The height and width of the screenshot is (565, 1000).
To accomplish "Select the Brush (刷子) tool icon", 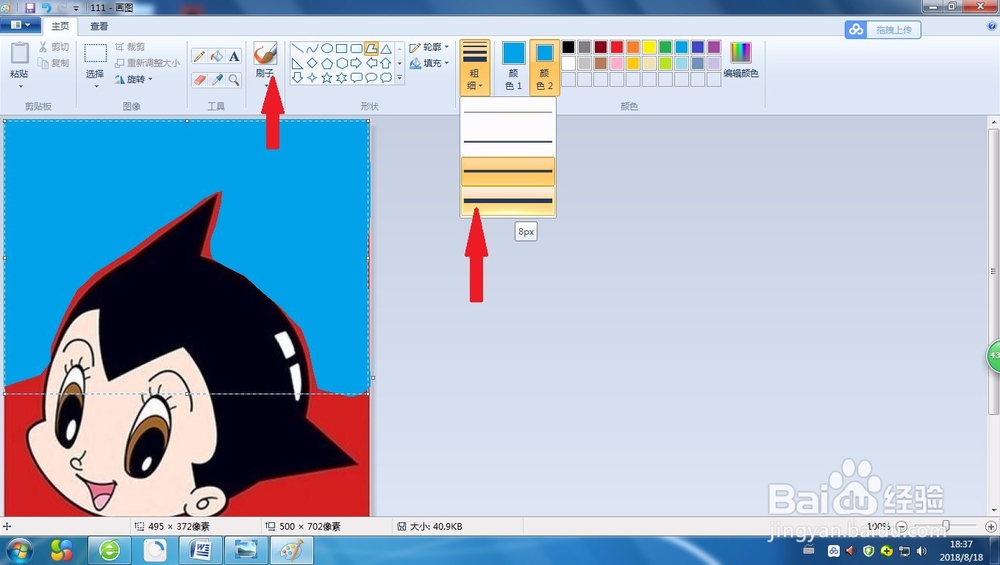I will 265,54.
